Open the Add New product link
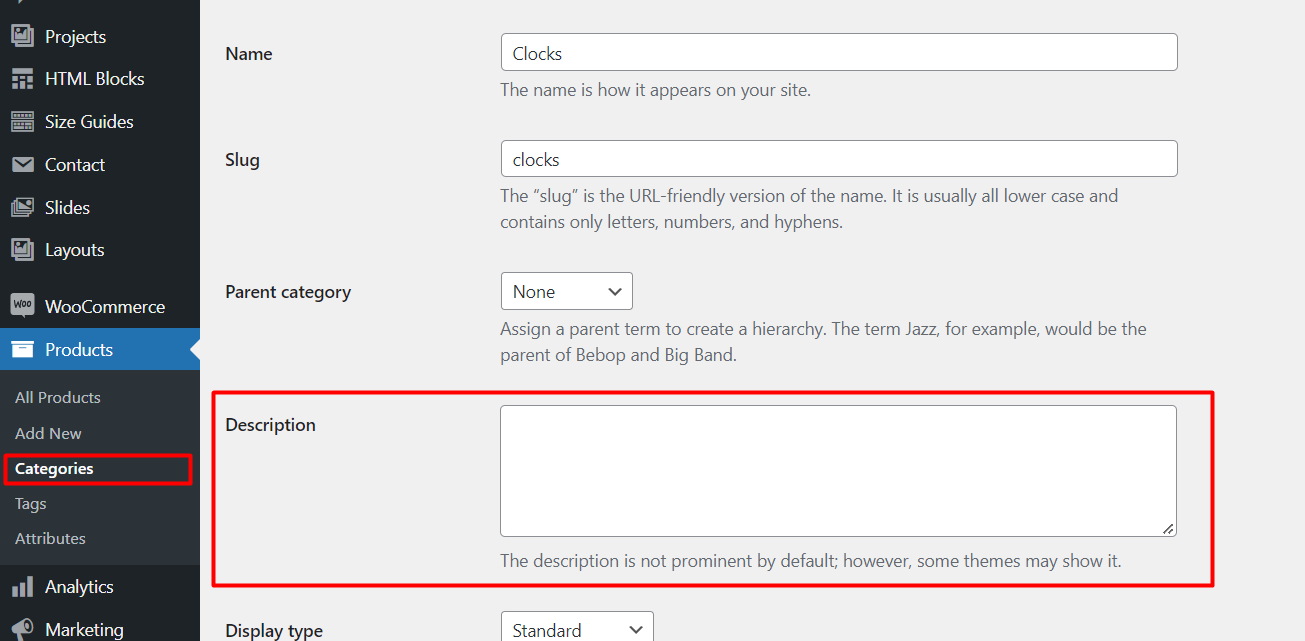The image size is (1305, 641). pos(48,433)
